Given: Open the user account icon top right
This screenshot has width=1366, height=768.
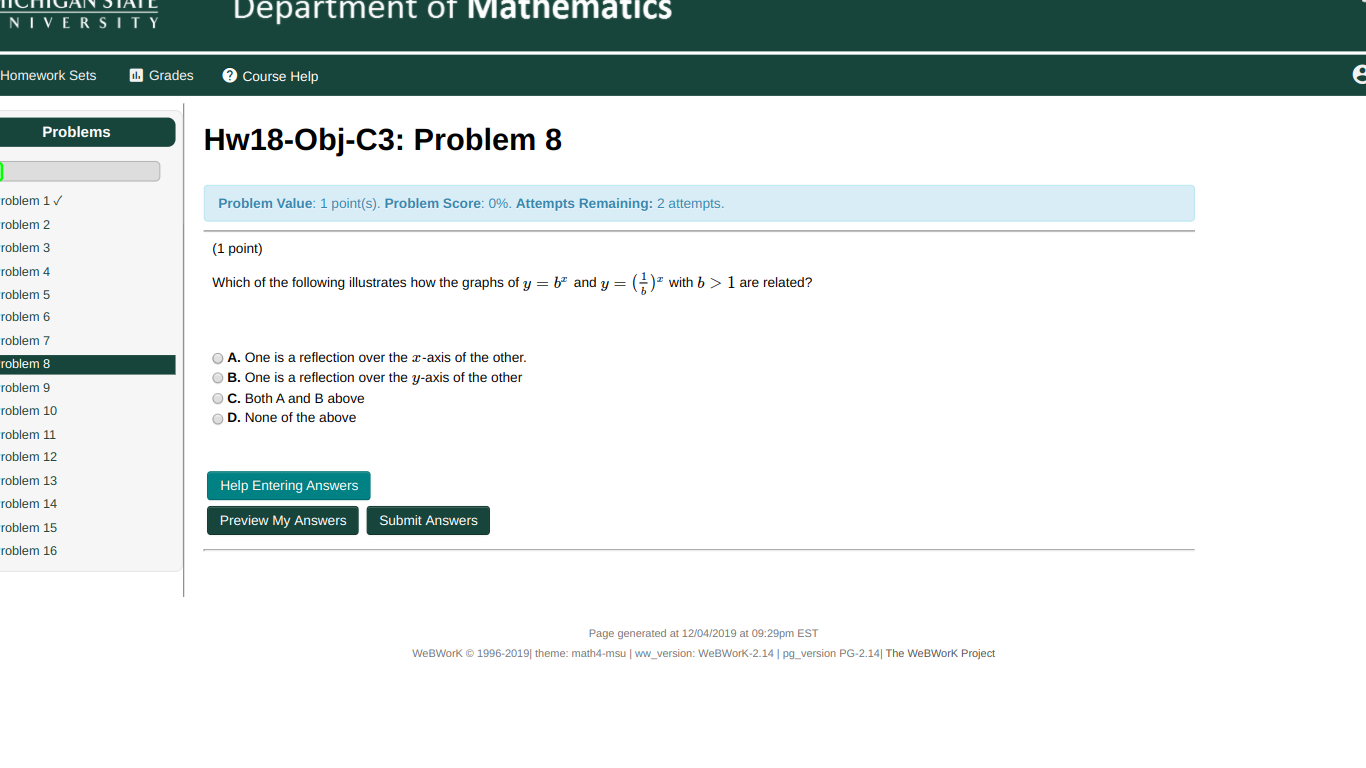Looking at the screenshot, I should (x=1359, y=74).
